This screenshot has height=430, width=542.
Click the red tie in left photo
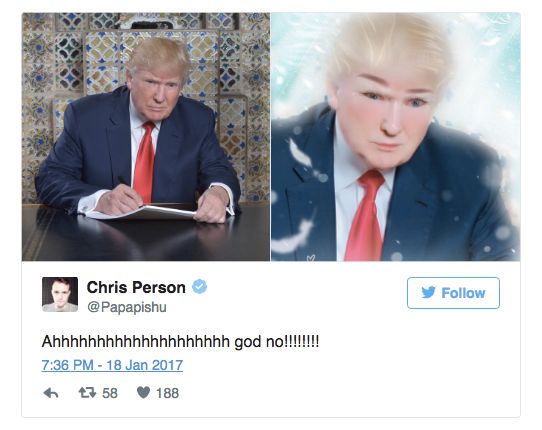click(144, 162)
